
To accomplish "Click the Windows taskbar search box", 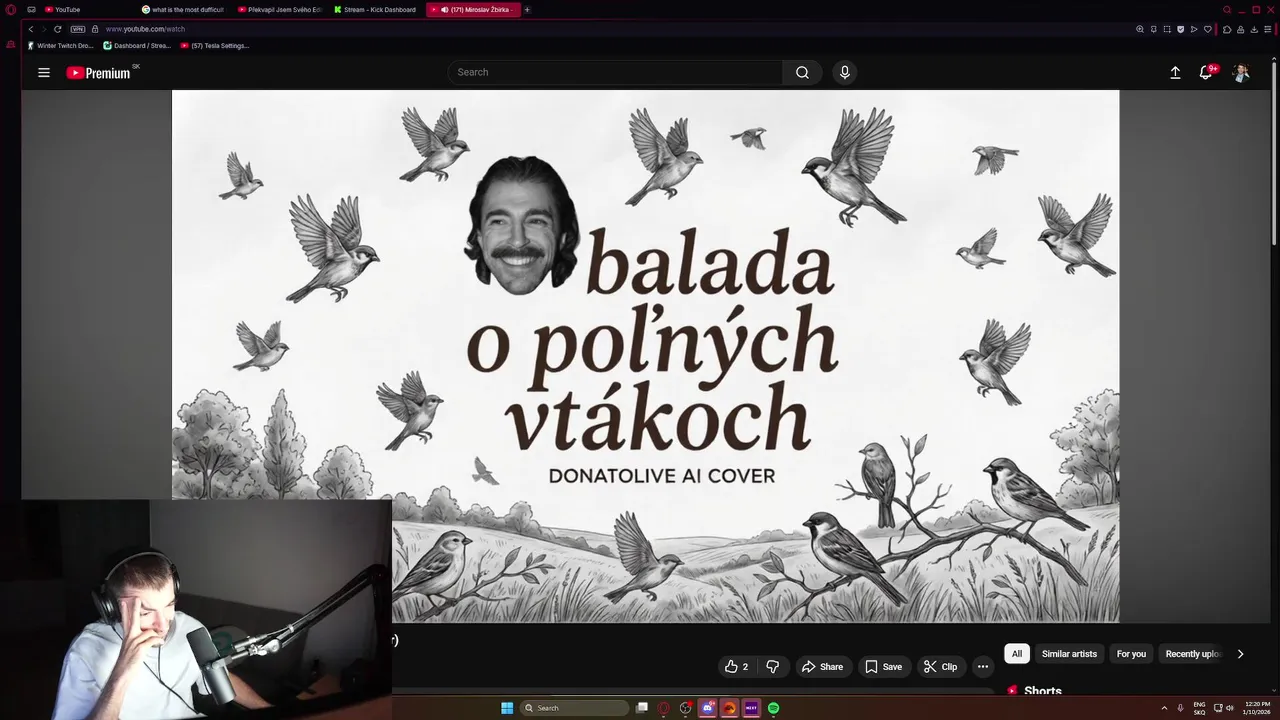I will tap(575, 708).
